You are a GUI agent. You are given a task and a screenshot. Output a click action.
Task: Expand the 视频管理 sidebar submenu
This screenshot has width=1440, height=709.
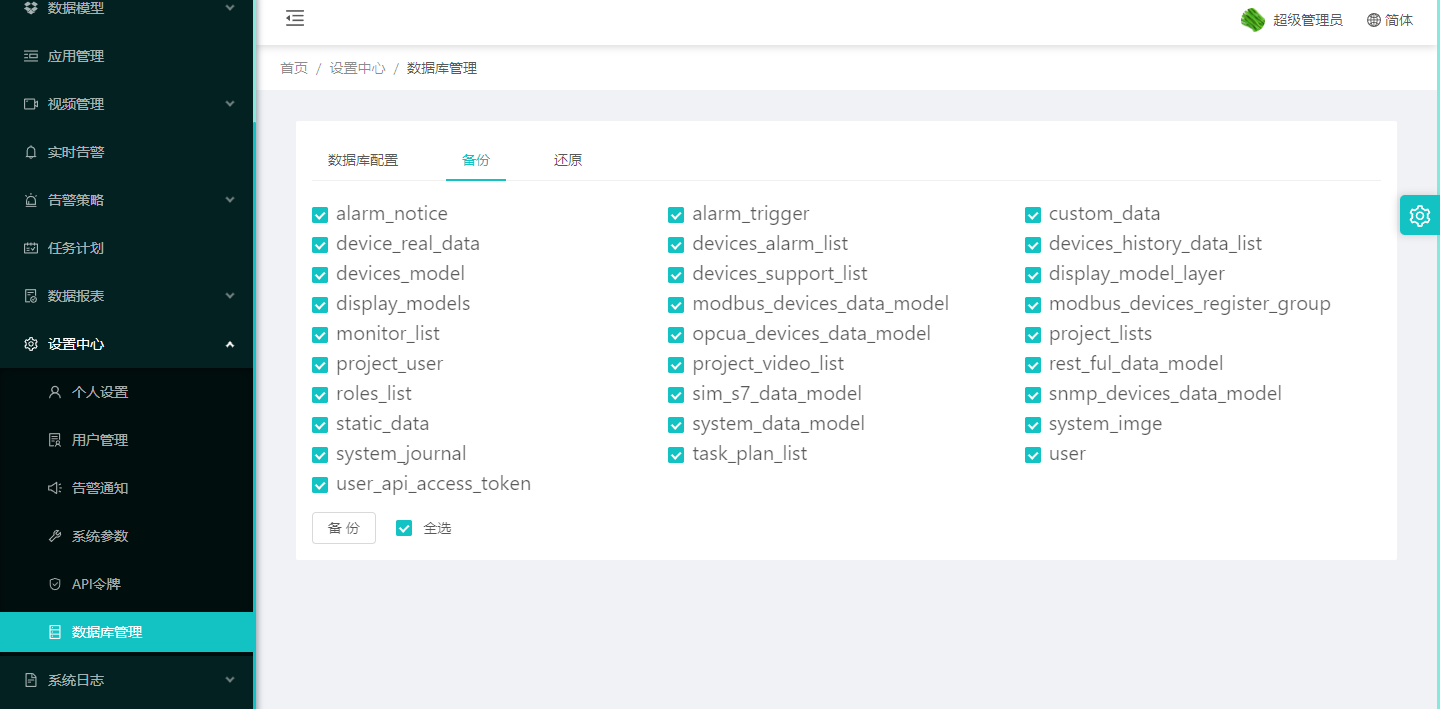pyautogui.click(x=229, y=104)
